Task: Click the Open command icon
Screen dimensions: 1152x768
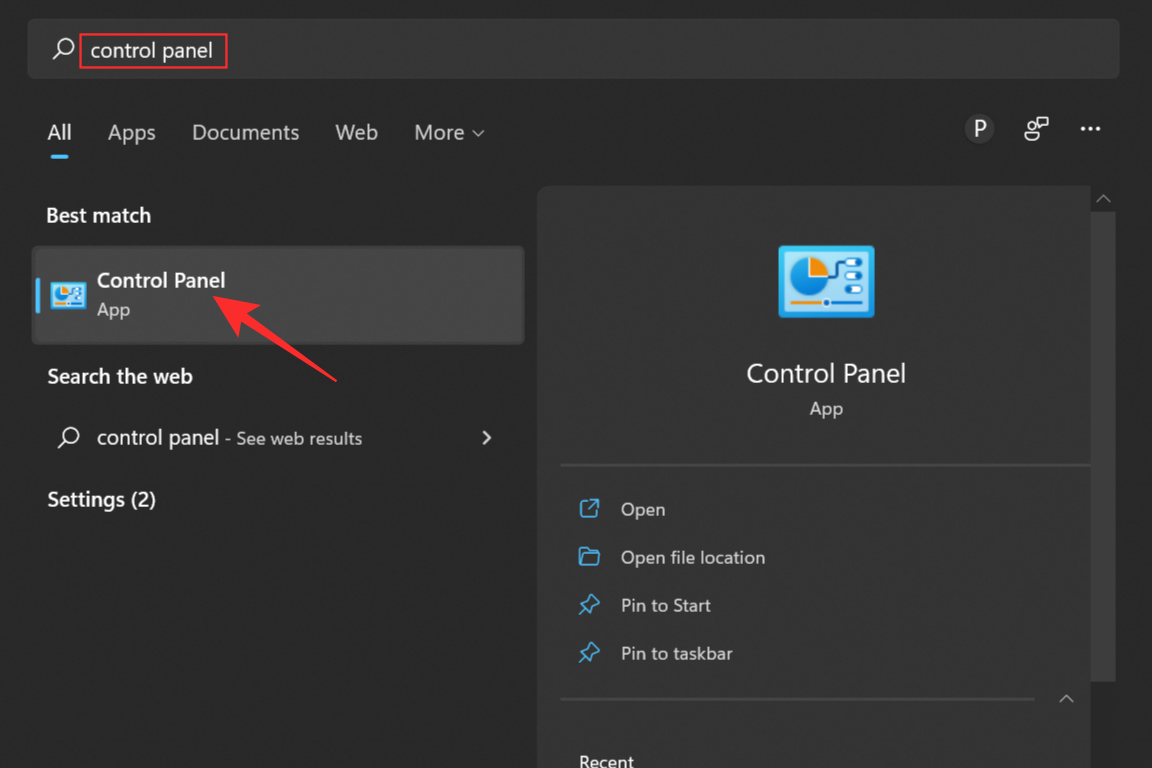Action: click(x=590, y=509)
